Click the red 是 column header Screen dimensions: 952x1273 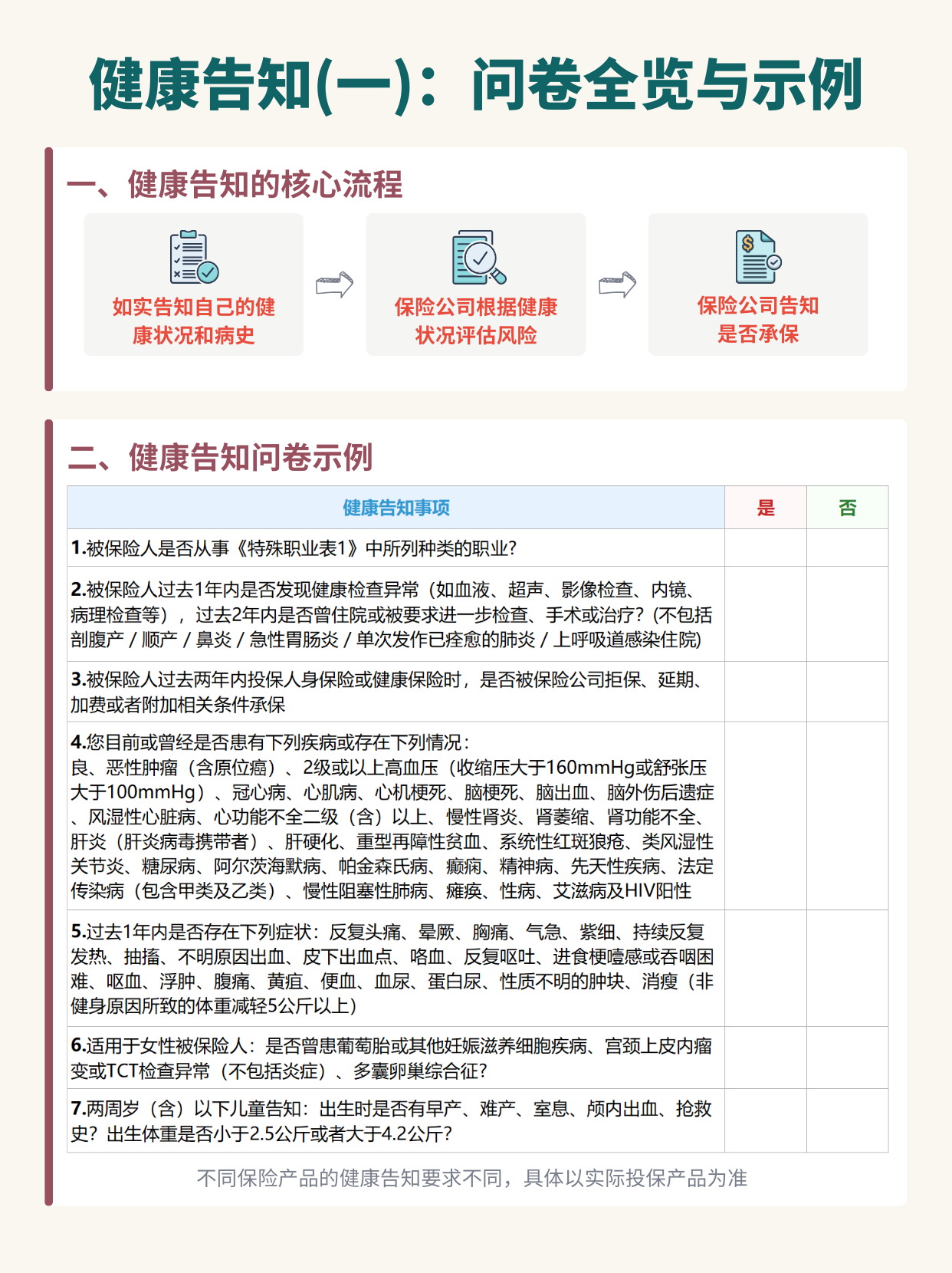pos(765,508)
